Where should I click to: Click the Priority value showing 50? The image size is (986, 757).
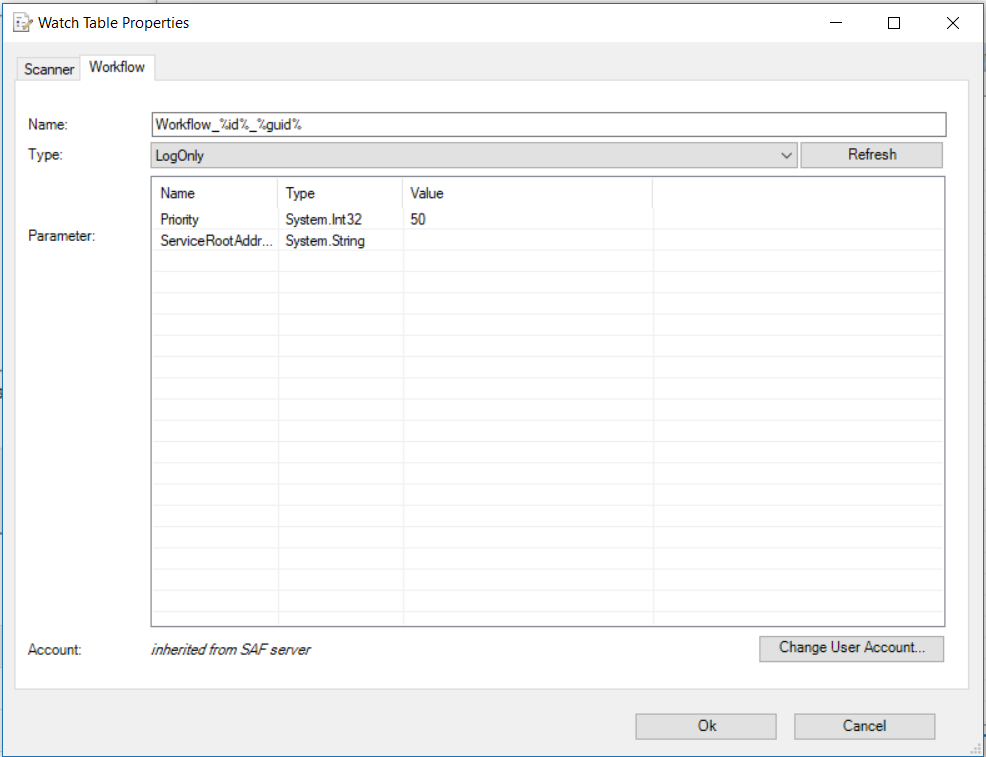tap(417, 219)
